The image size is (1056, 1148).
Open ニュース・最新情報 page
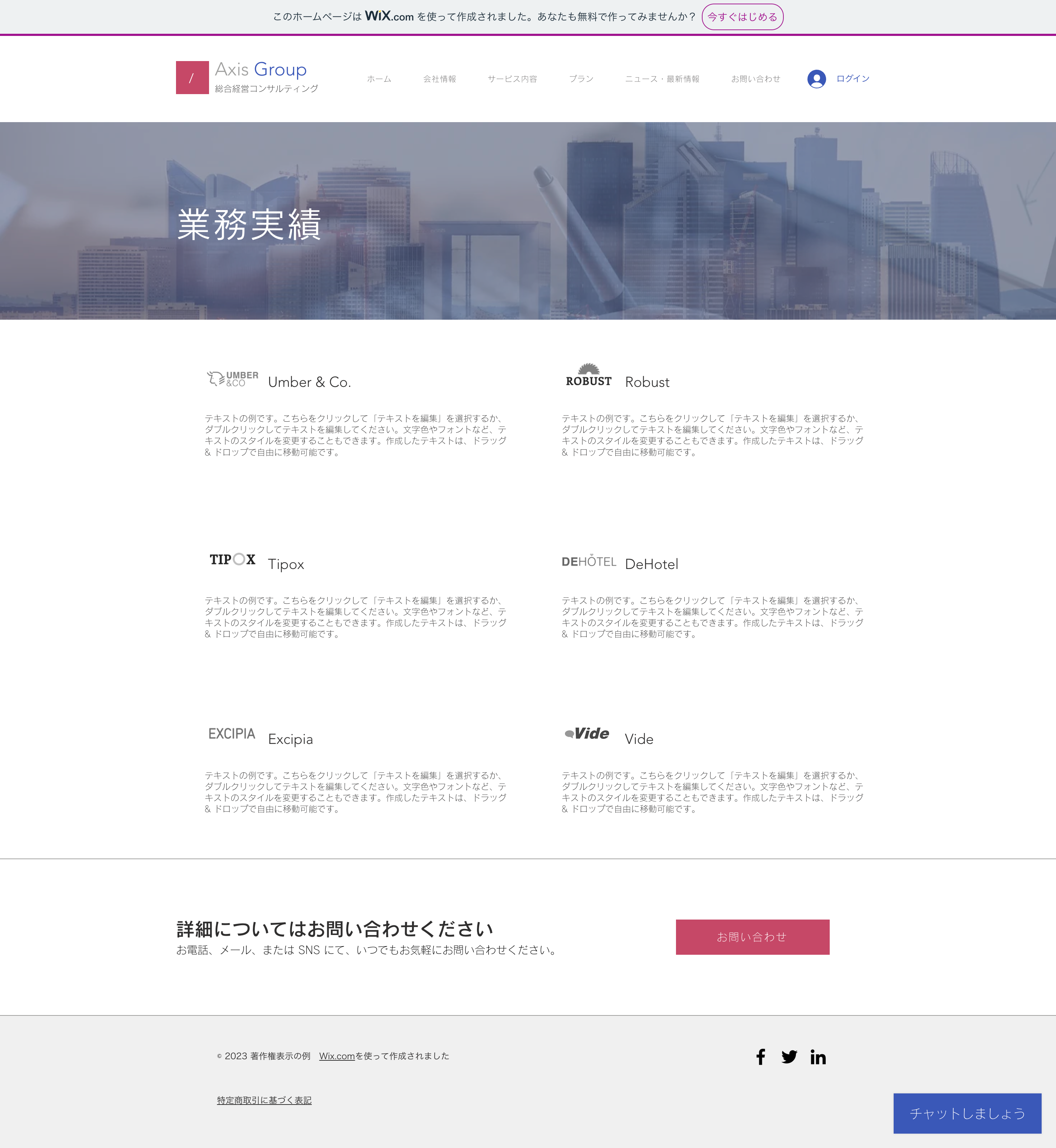pos(662,79)
